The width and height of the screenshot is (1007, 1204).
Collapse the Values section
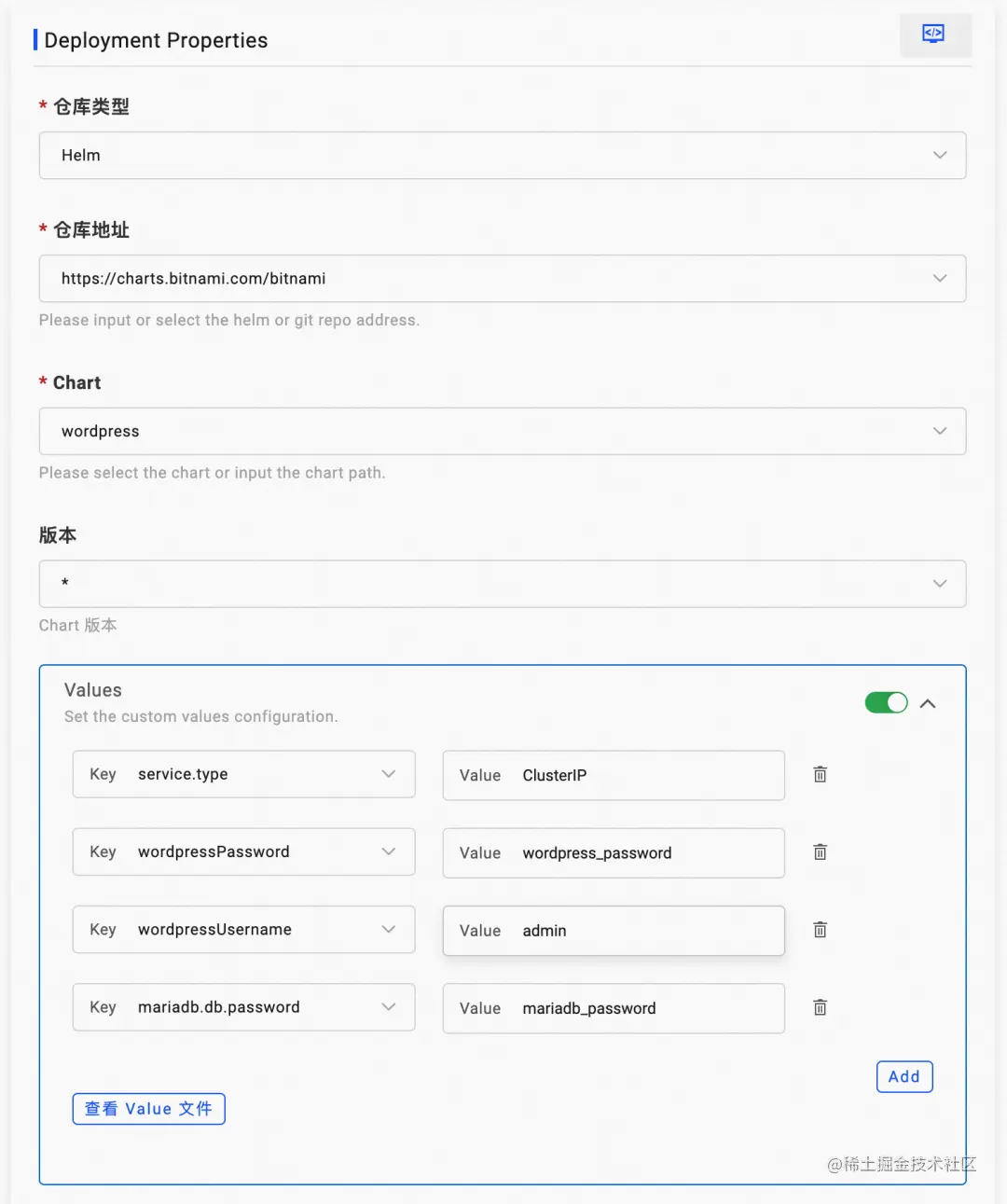[928, 703]
